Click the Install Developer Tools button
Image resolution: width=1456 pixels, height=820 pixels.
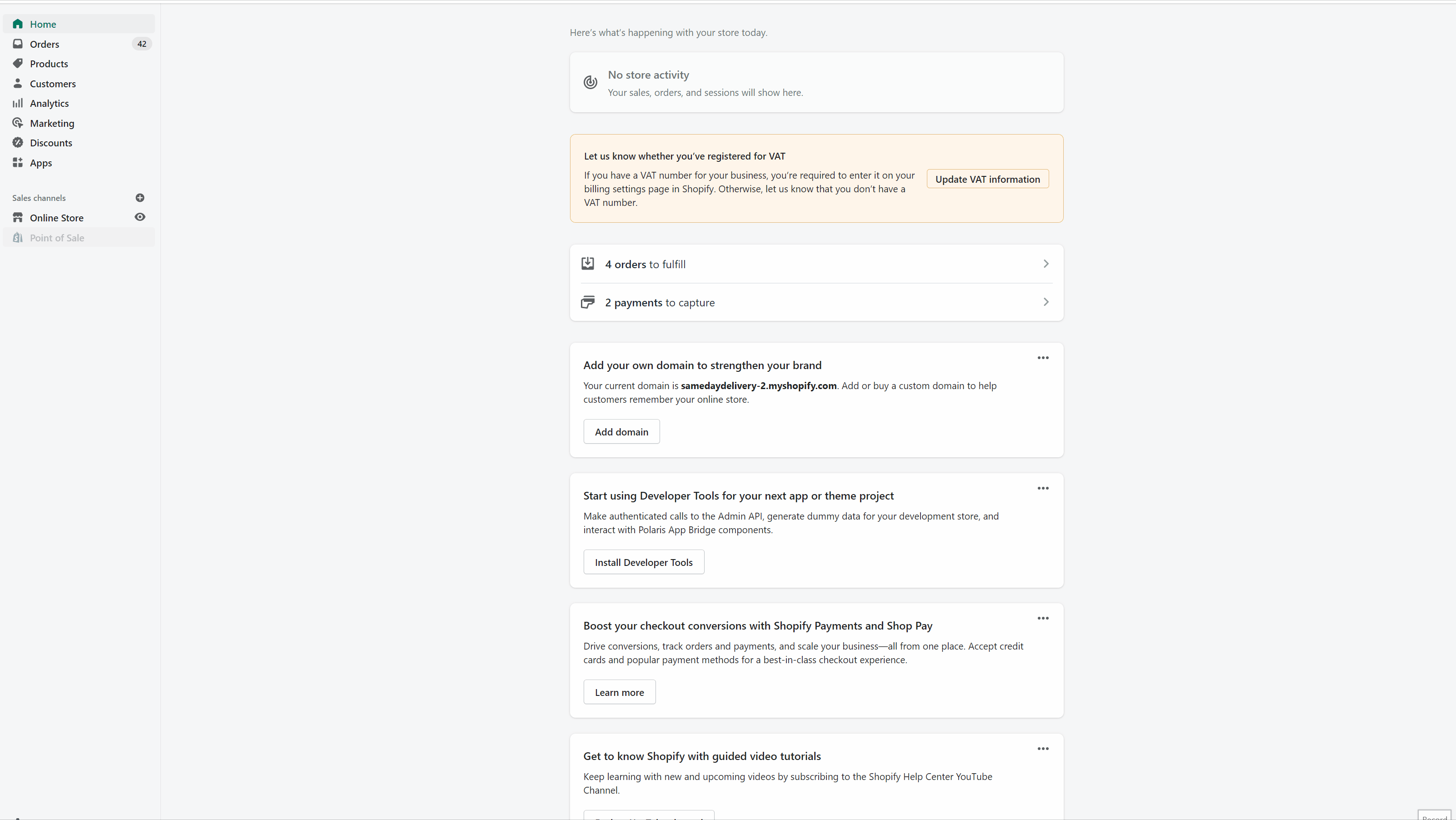point(643,562)
